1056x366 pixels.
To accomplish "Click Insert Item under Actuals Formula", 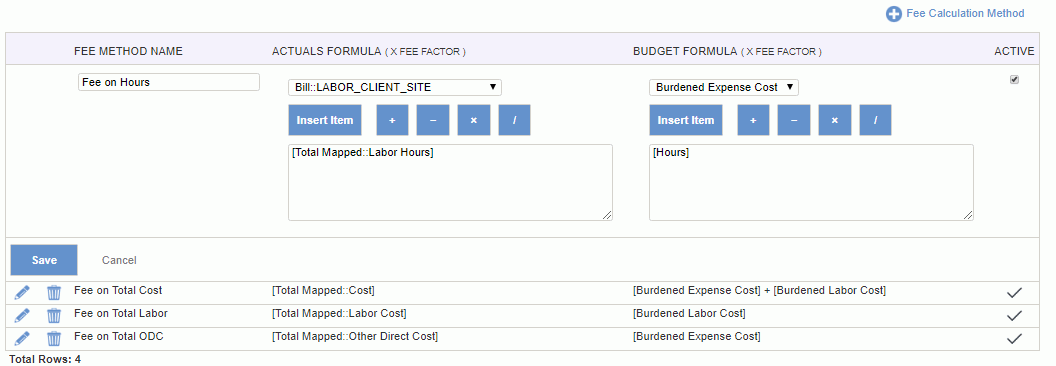I will click(x=325, y=120).
